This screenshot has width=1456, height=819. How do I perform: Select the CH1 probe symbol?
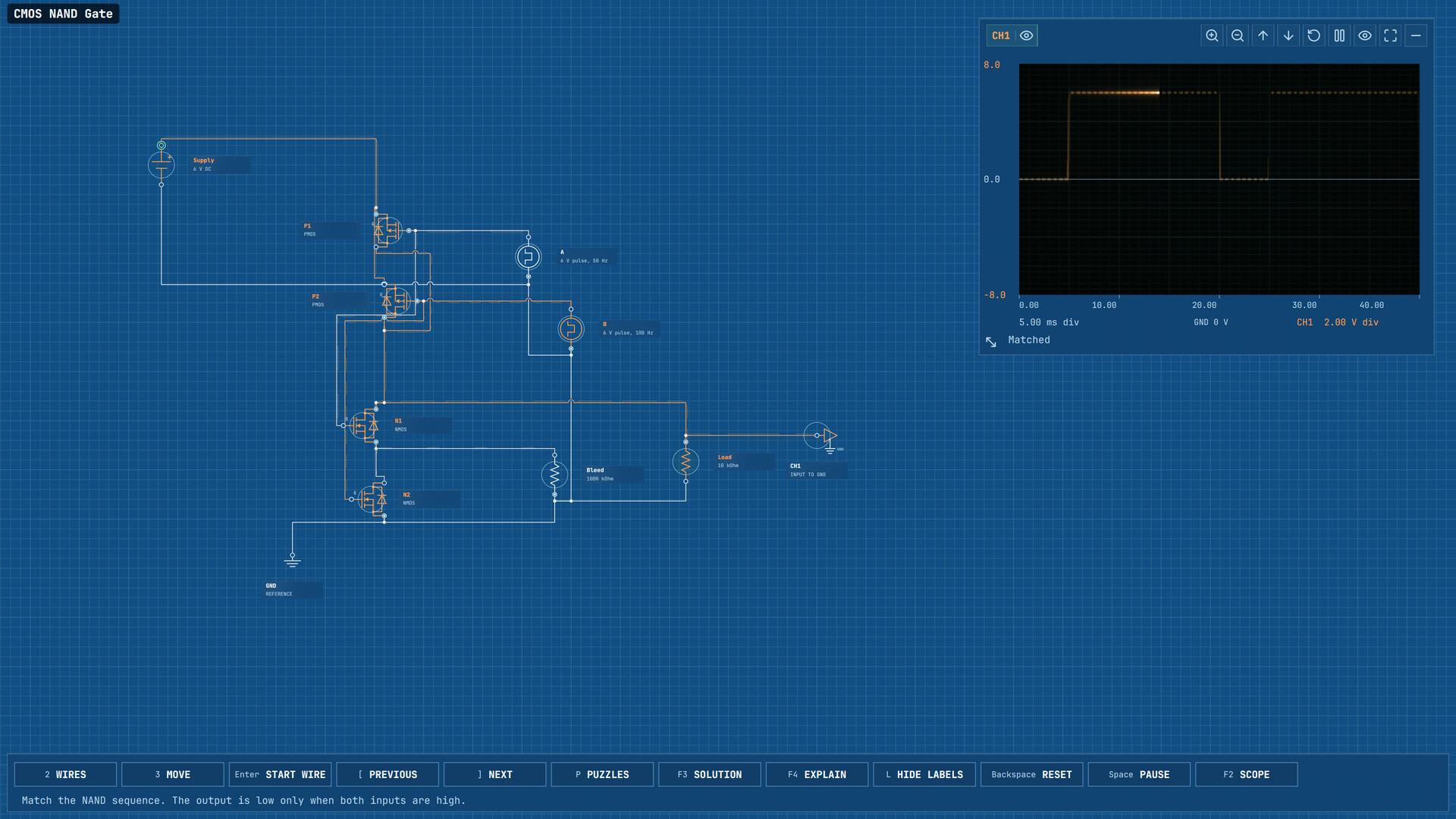point(821,436)
